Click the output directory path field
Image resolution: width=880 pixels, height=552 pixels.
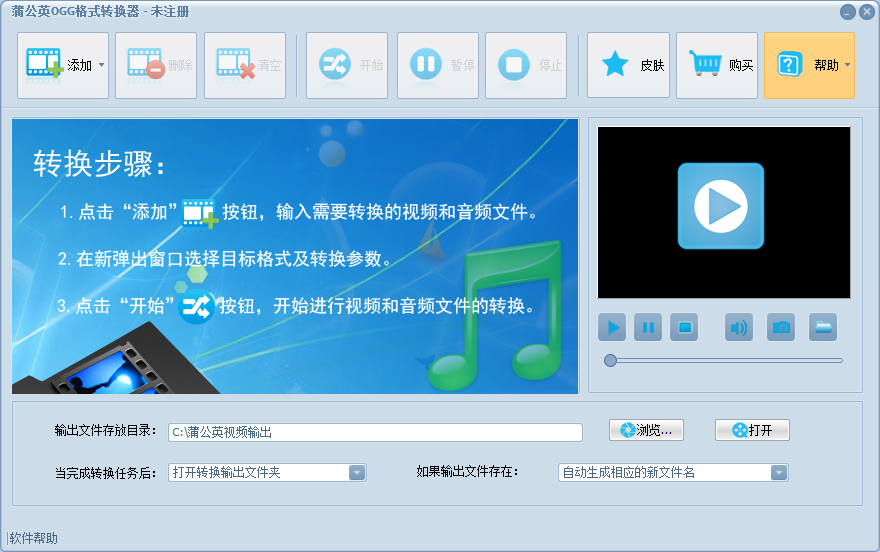375,432
